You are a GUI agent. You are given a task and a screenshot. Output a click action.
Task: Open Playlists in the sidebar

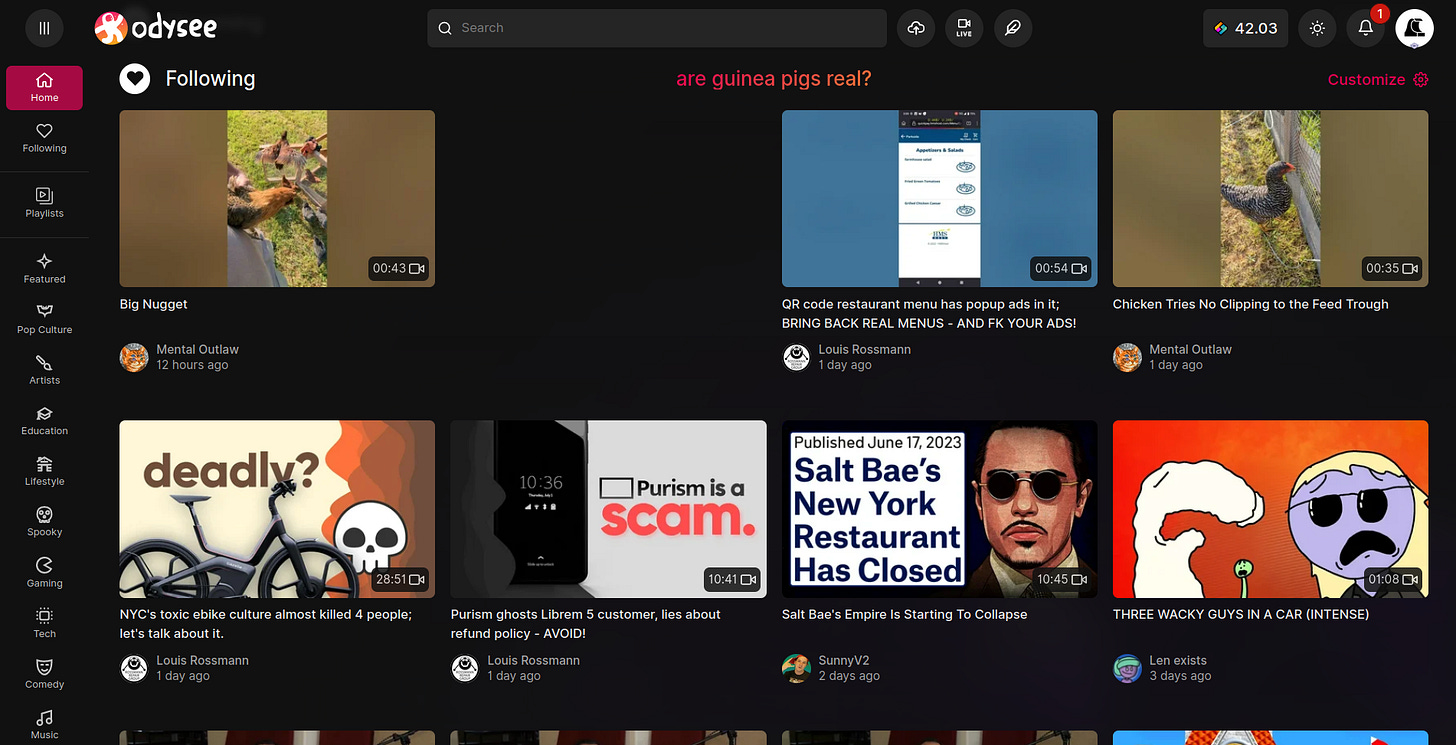coord(44,203)
